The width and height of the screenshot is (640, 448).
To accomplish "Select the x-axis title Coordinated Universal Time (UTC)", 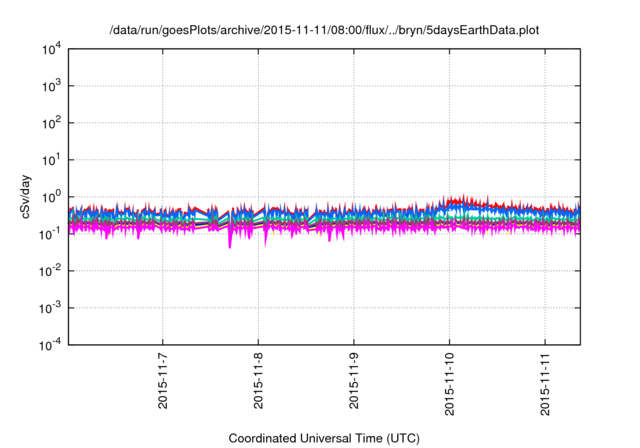I will [x=324, y=438].
